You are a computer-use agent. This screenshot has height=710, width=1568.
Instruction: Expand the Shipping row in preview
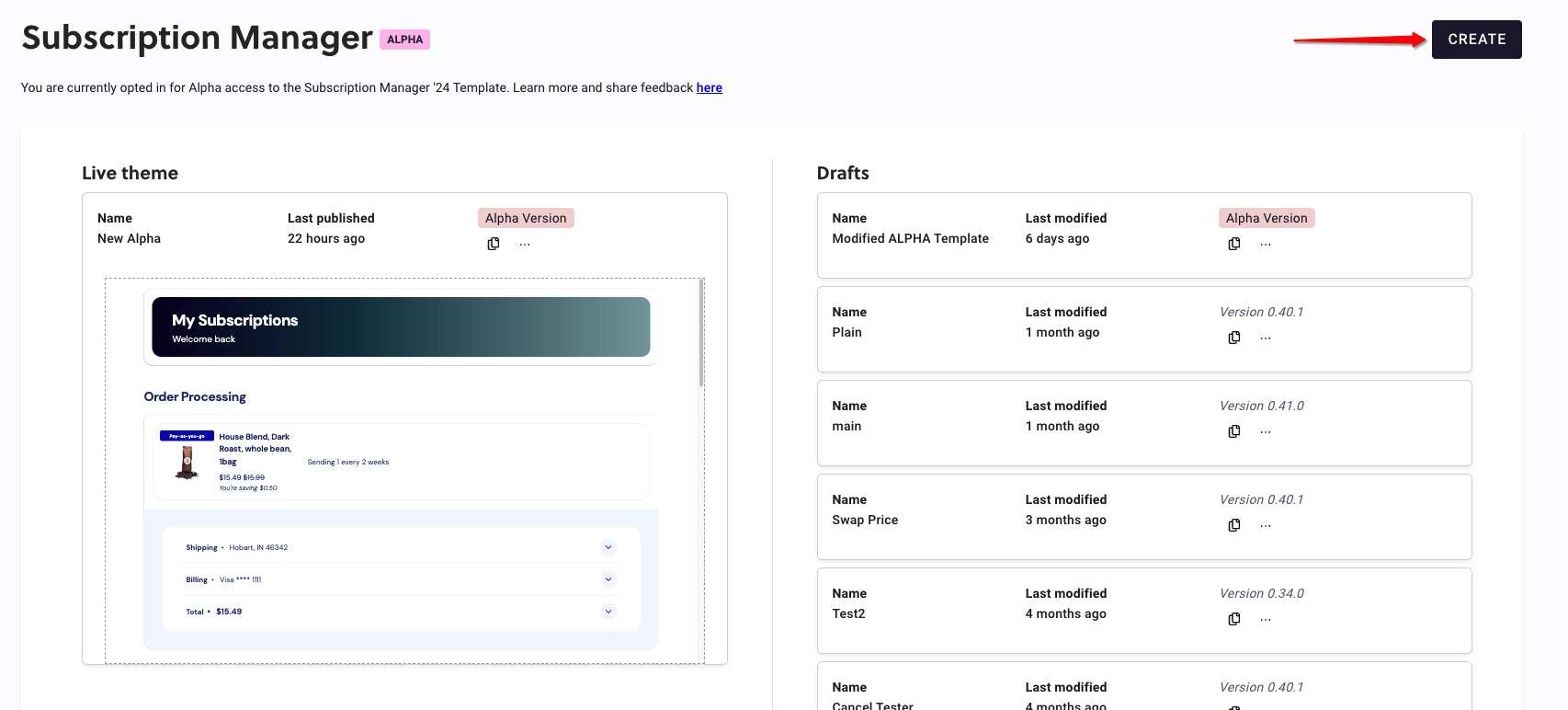coord(608,547)
